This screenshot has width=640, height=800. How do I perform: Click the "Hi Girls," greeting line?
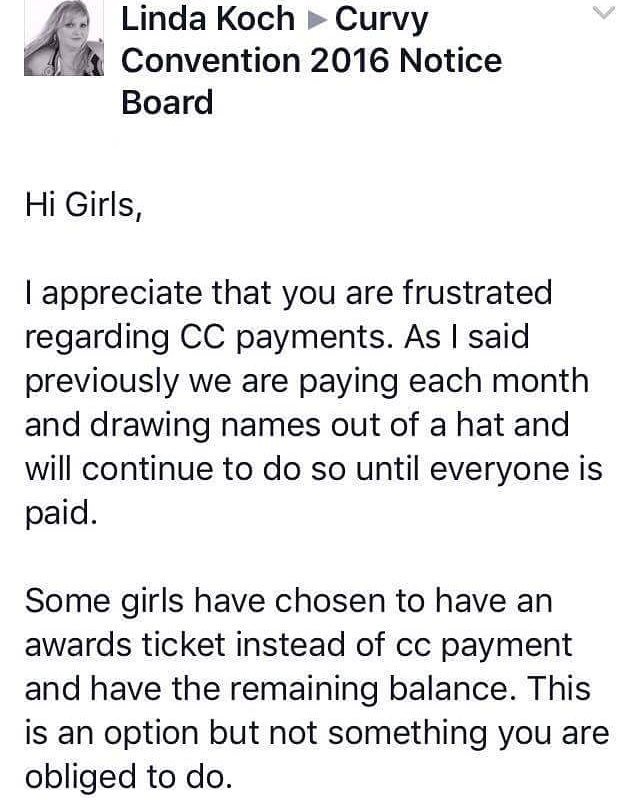[84, 205]
